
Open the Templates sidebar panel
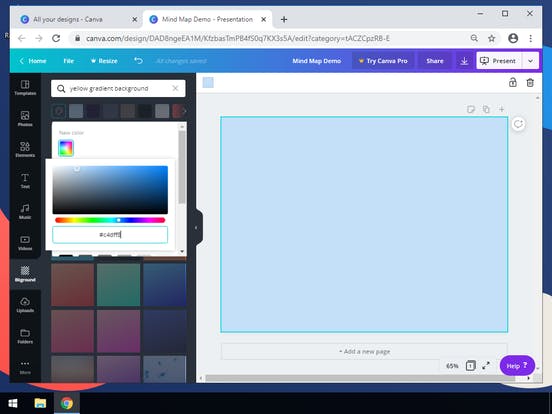25,87
